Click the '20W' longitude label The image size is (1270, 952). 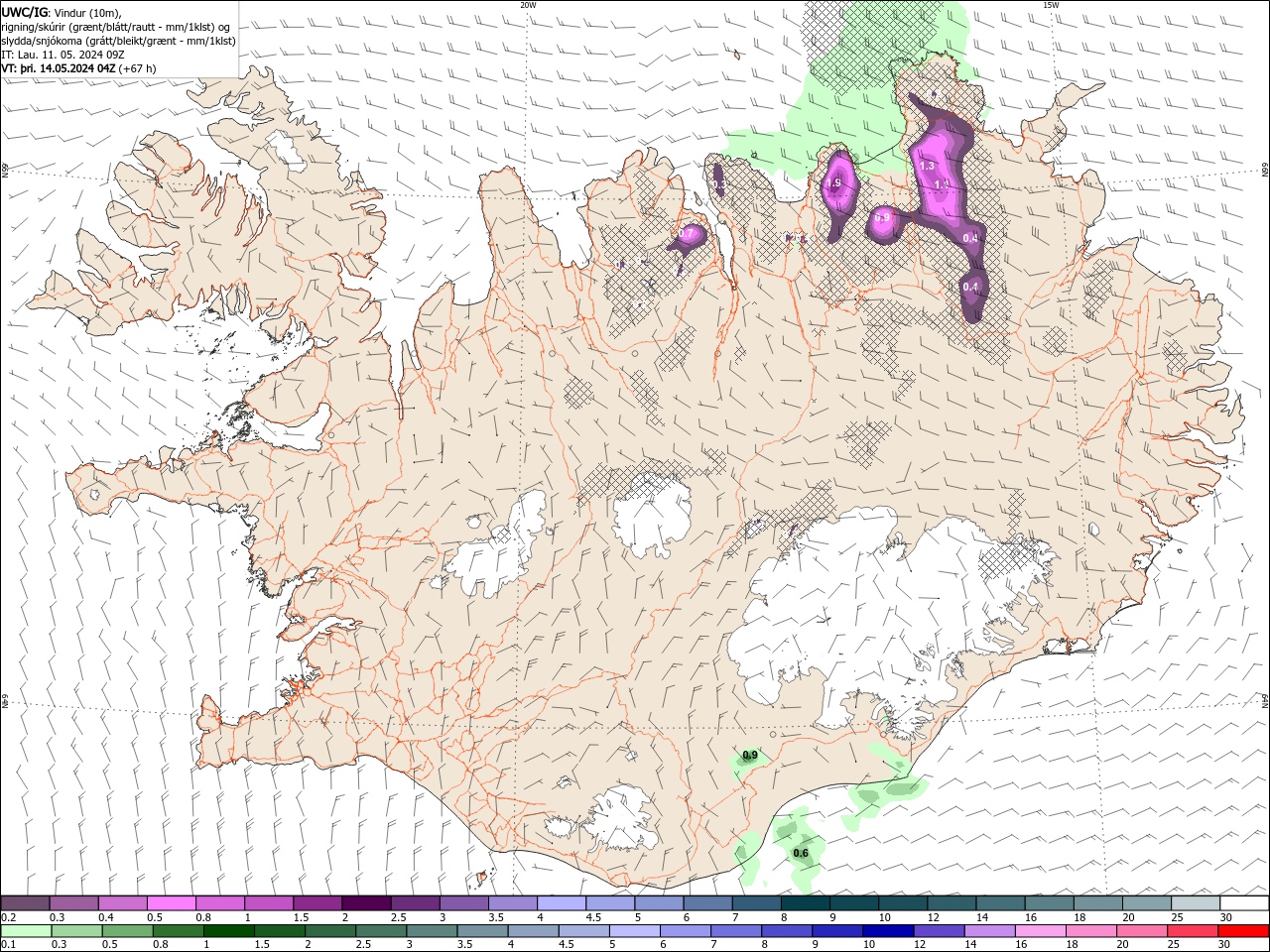(528, 5)
